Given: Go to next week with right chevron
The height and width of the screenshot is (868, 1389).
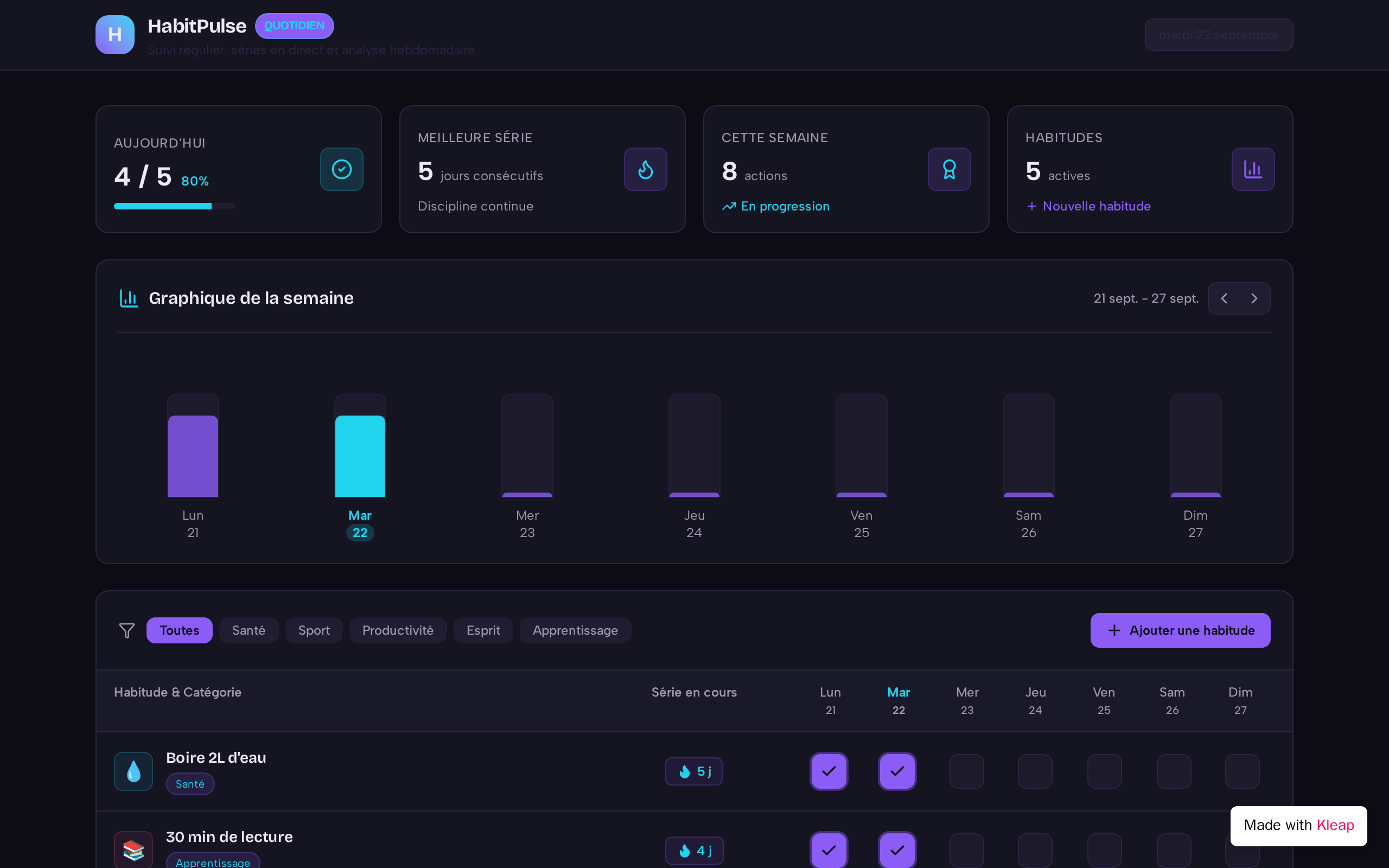Looking at the screenshot, I should coord(1254,298).
